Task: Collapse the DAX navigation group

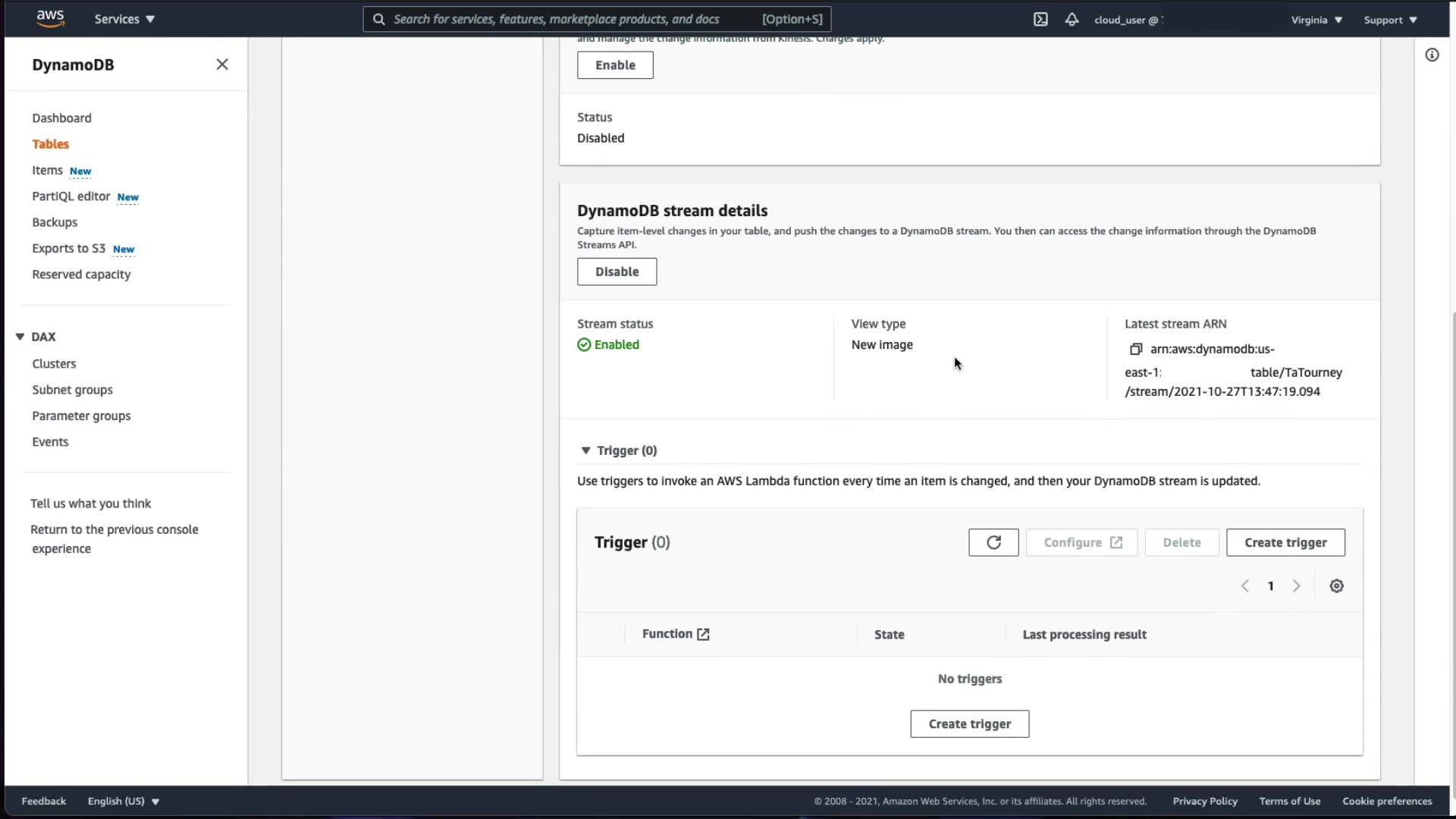Action: [x=20, y=337]
